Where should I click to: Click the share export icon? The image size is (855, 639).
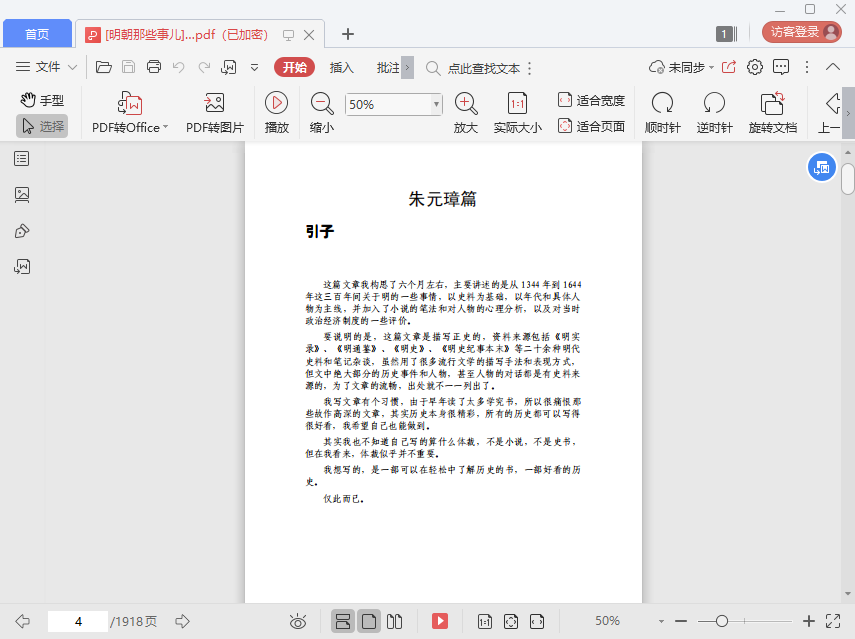point(728,67)
